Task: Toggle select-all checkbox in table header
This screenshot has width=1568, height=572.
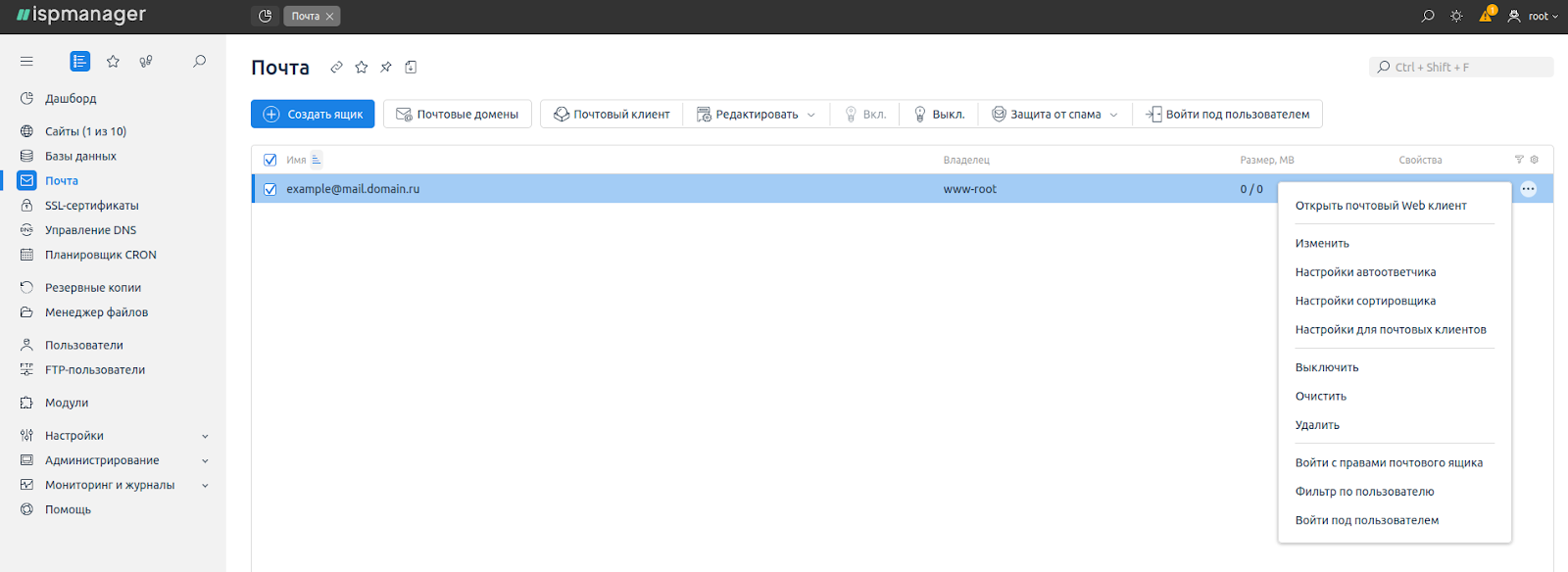Action: (270, 160)
